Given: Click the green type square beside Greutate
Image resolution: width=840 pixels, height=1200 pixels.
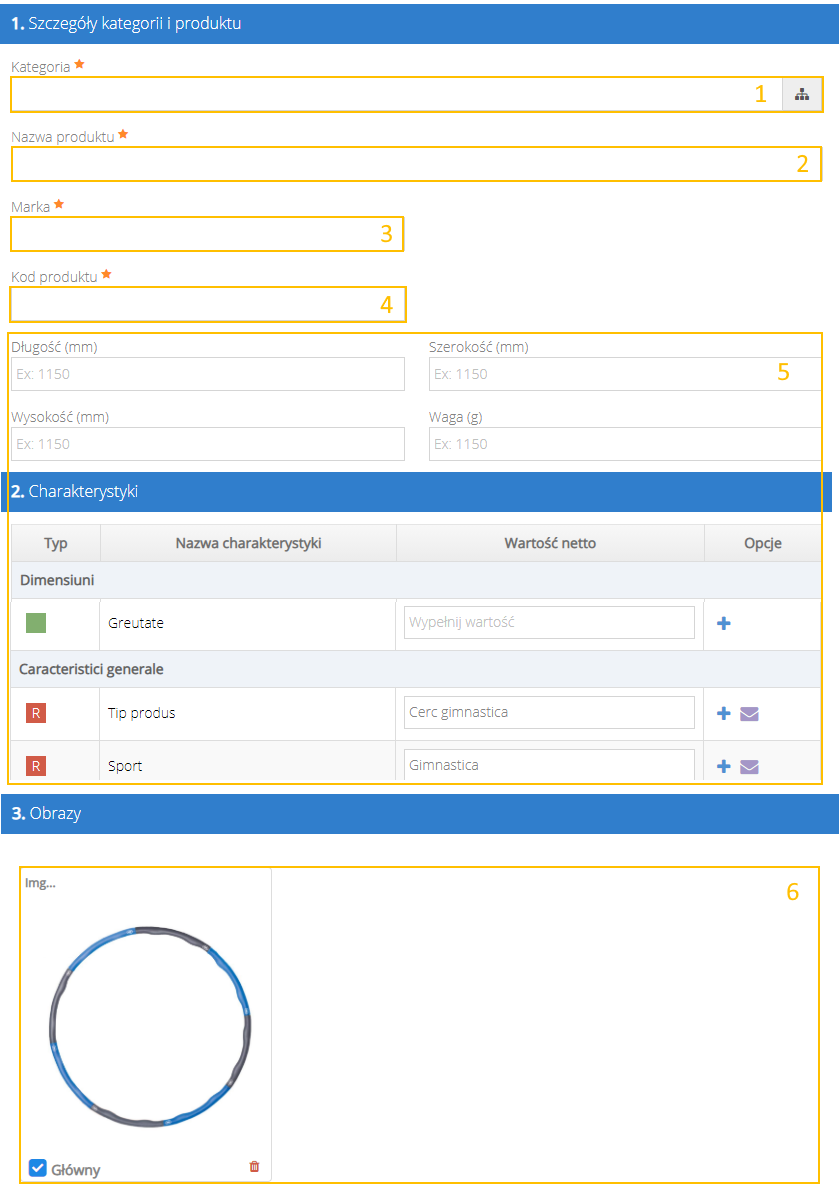Looking at the screenshot, I should tap(36, 623).
